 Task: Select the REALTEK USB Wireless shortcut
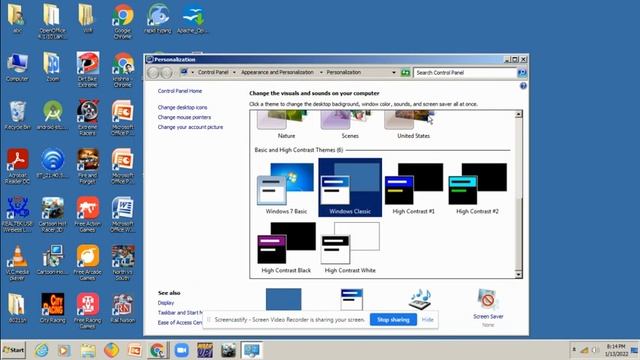17,214
